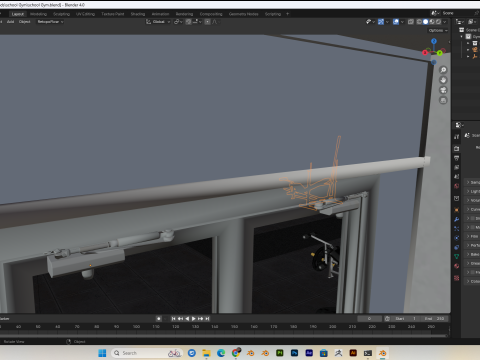Click the blue Z axis gizmo
The width and height of the screenshot is (480, 360).
point(434,41)
